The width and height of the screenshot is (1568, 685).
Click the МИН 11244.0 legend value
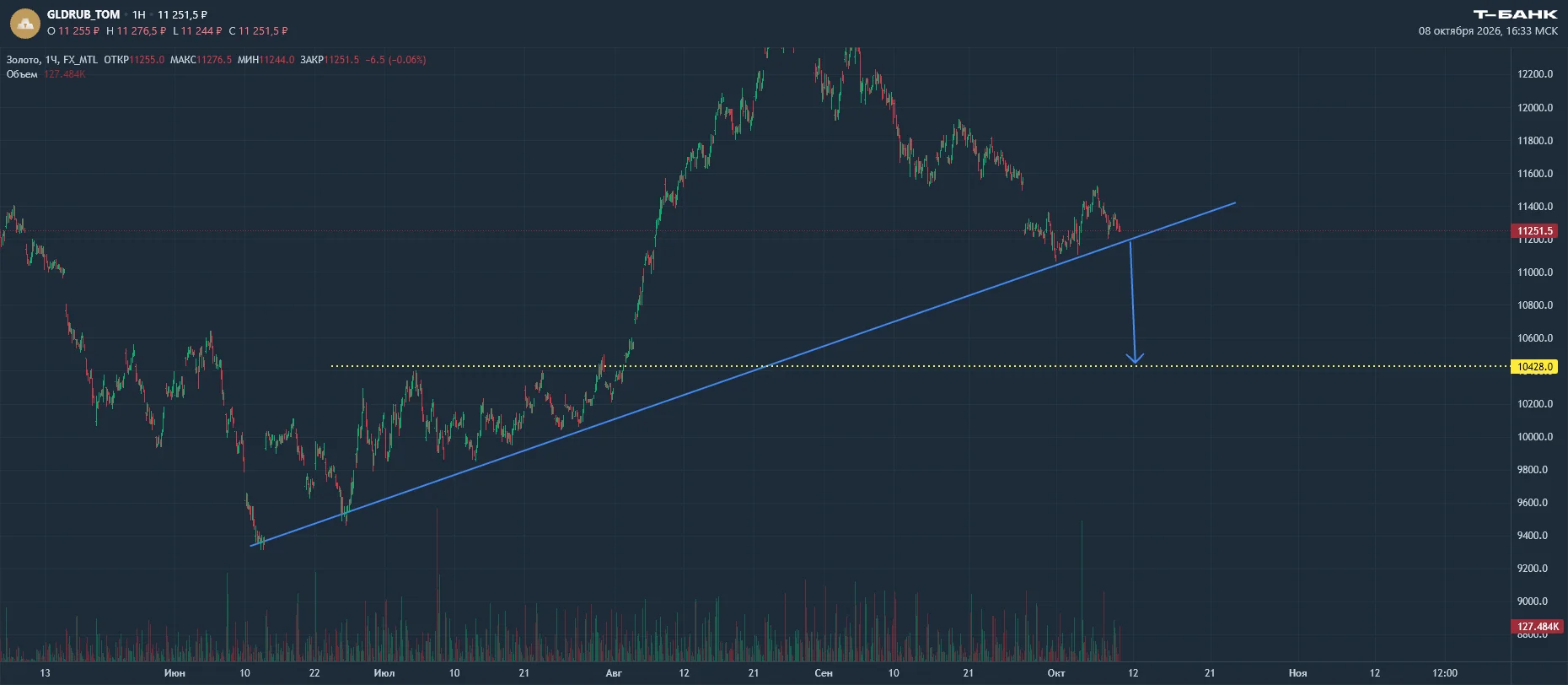(x=266, y=60)
